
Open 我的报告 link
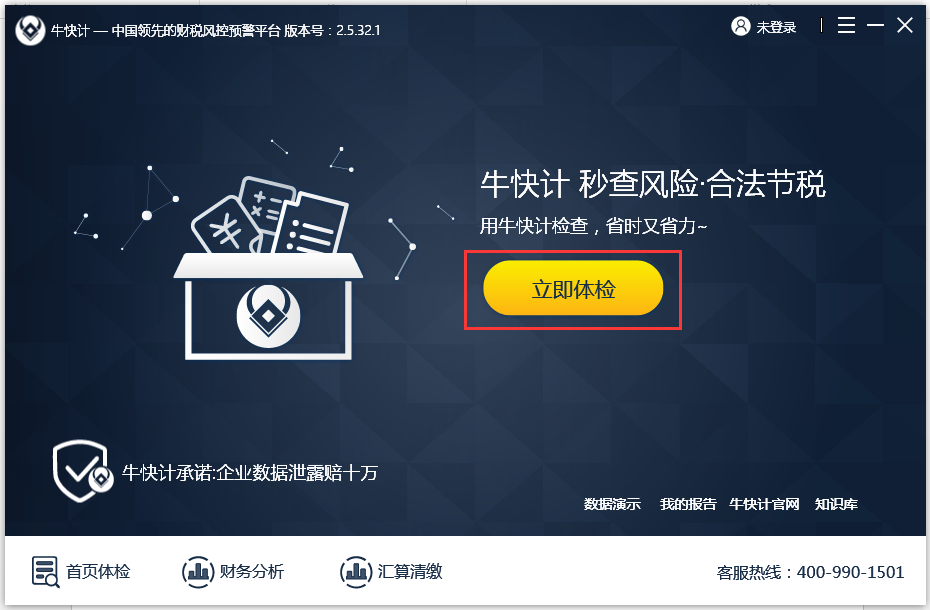(688, 504)
